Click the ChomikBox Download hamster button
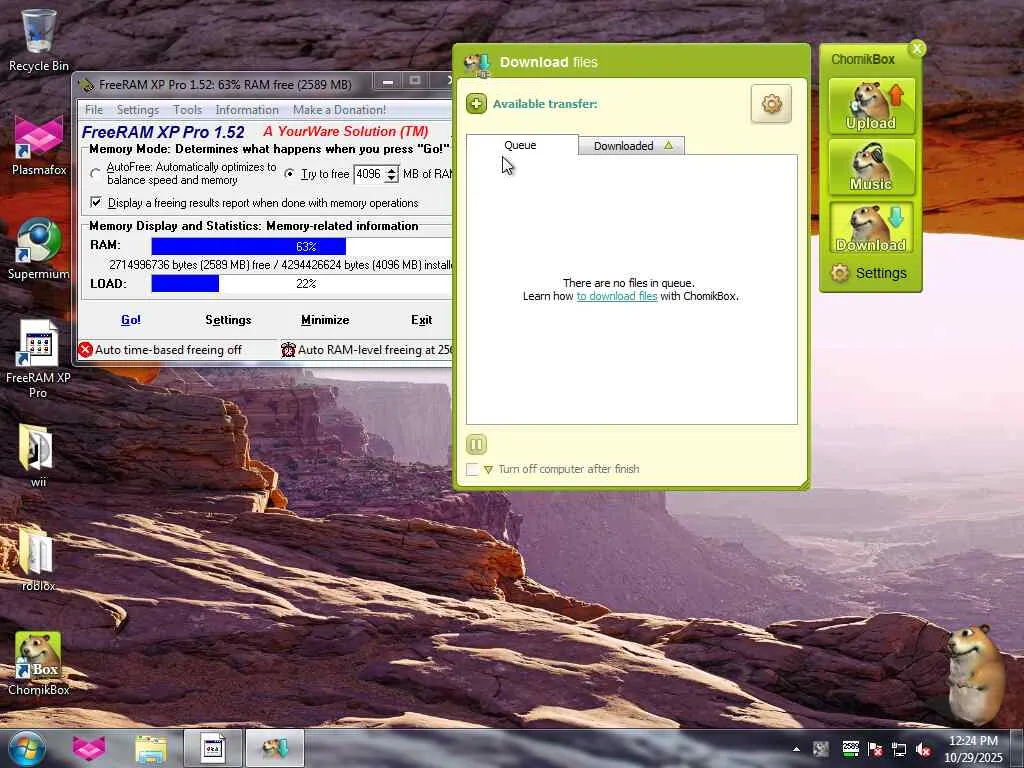Image resolution: width=1024 pixels, height=768 pixels. 871,228
